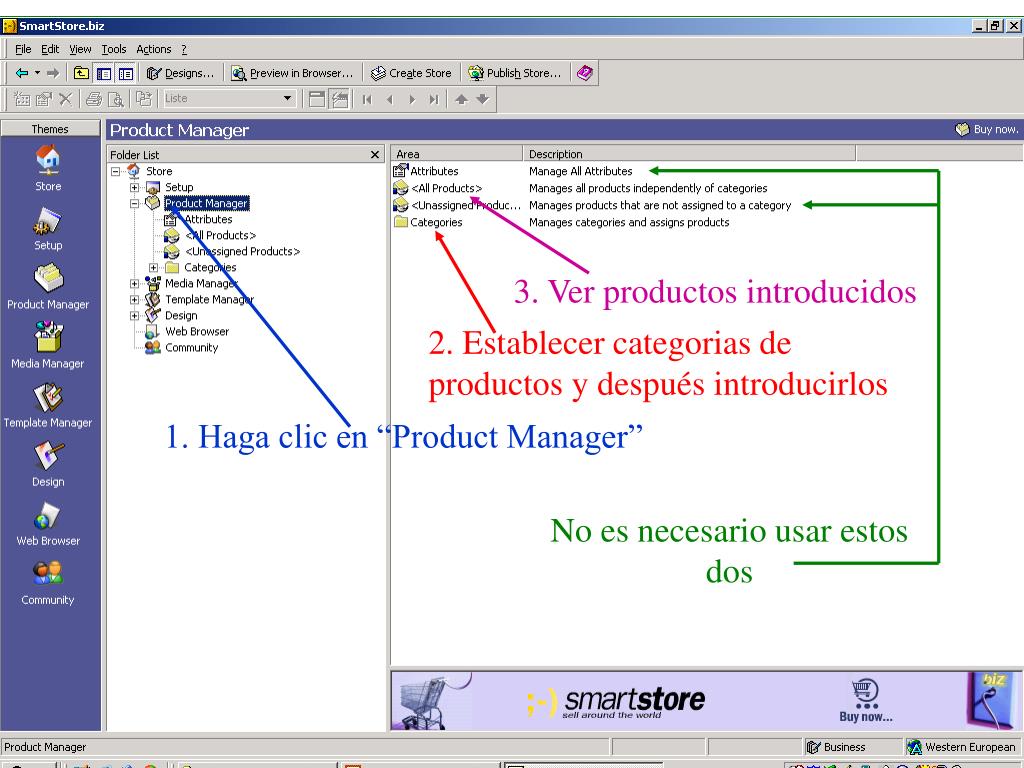Click the Move Down arrow icon

point(483,99)
